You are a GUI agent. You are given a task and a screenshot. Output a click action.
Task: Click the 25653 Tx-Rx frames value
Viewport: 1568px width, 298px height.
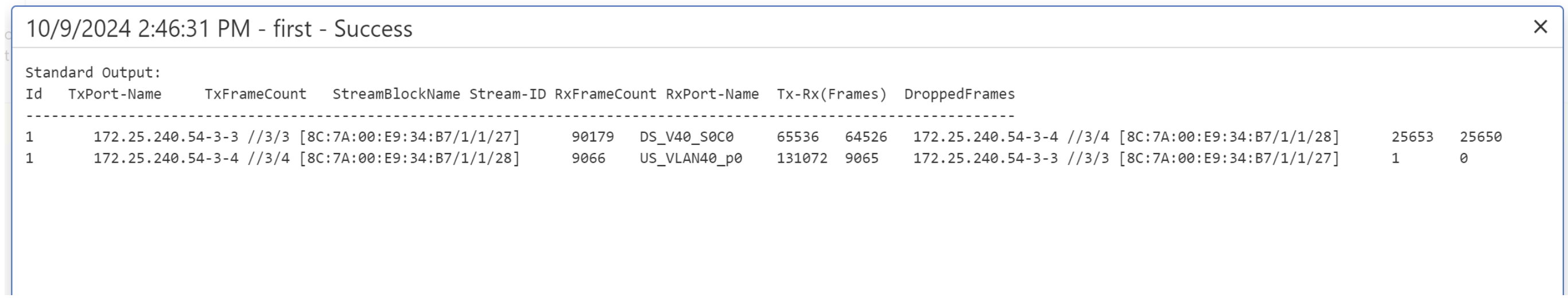pos(1412,137)
